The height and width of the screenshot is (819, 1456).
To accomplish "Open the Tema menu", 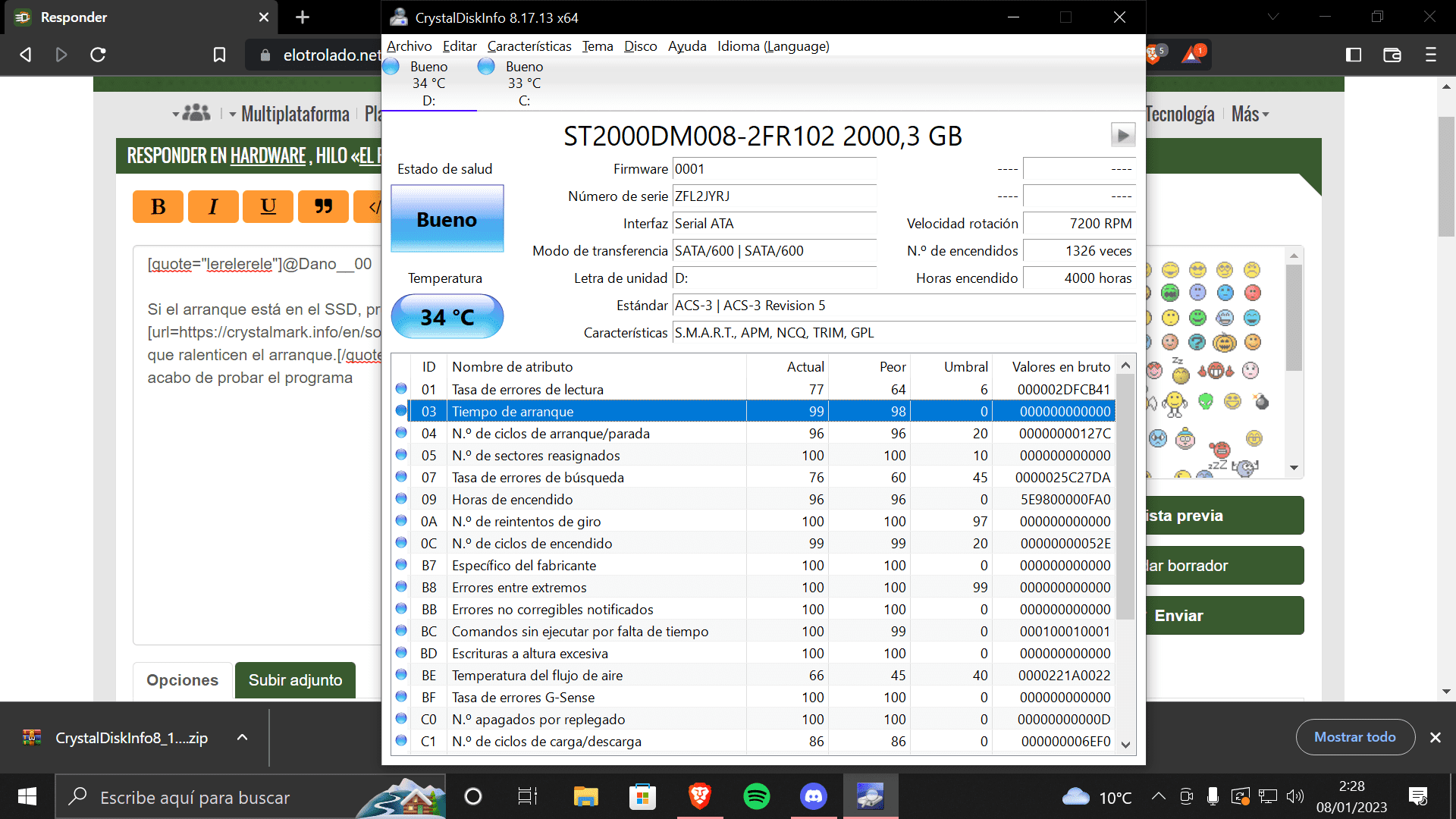I will pos(598,46).
